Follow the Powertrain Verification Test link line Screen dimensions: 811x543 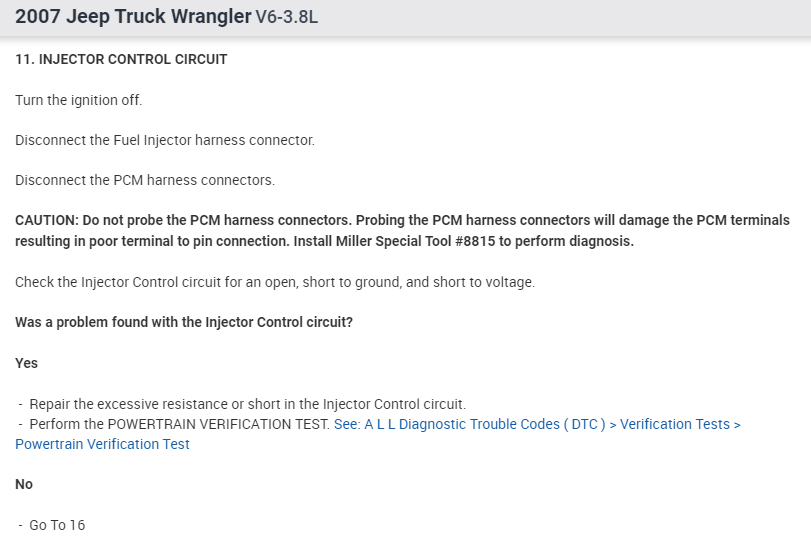click(x=102, y=444)
